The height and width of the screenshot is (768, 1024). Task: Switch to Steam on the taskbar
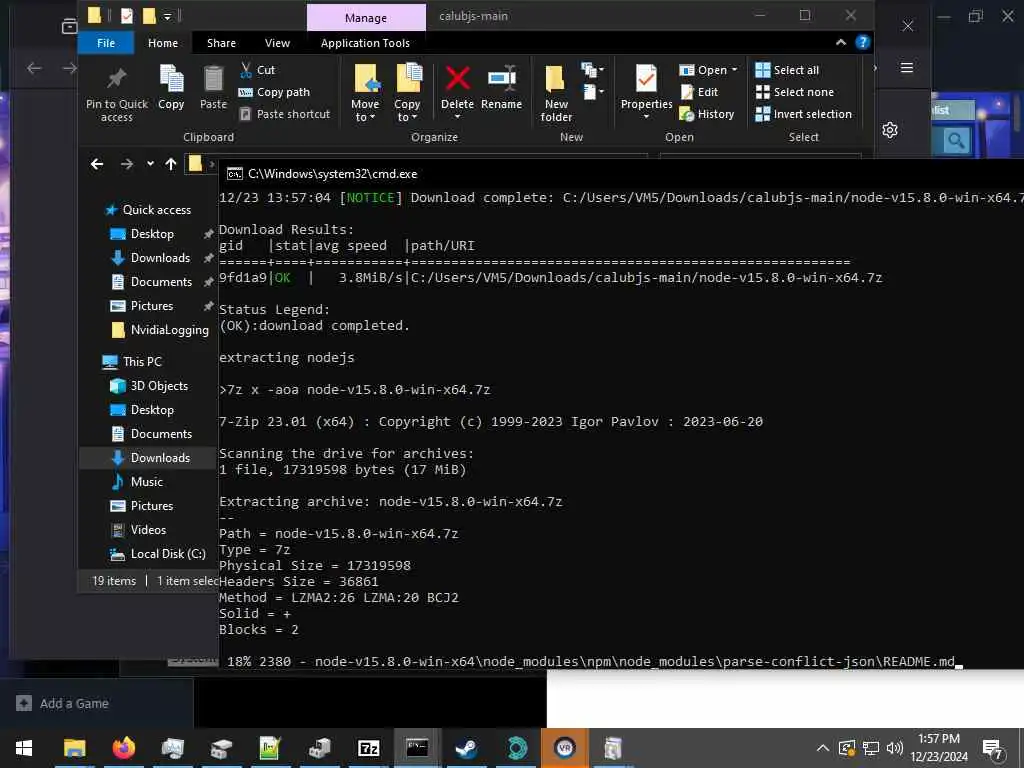[467, 748]
